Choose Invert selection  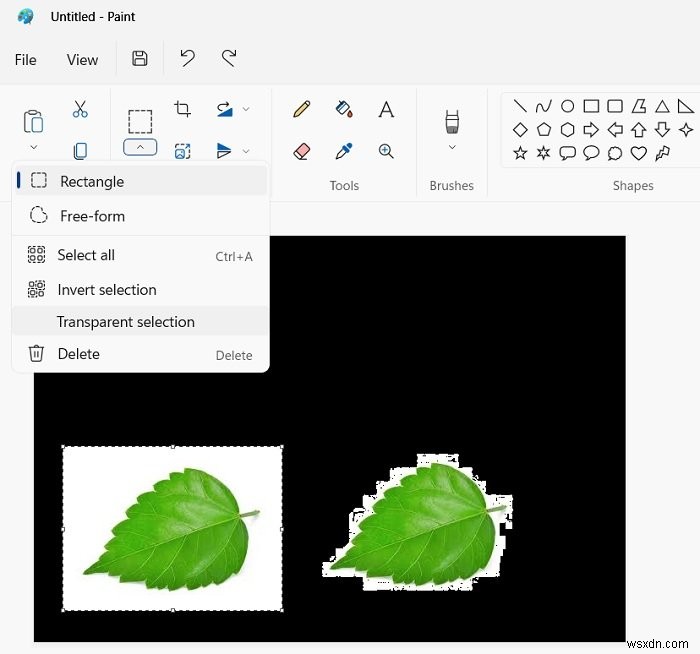[140, 290]
